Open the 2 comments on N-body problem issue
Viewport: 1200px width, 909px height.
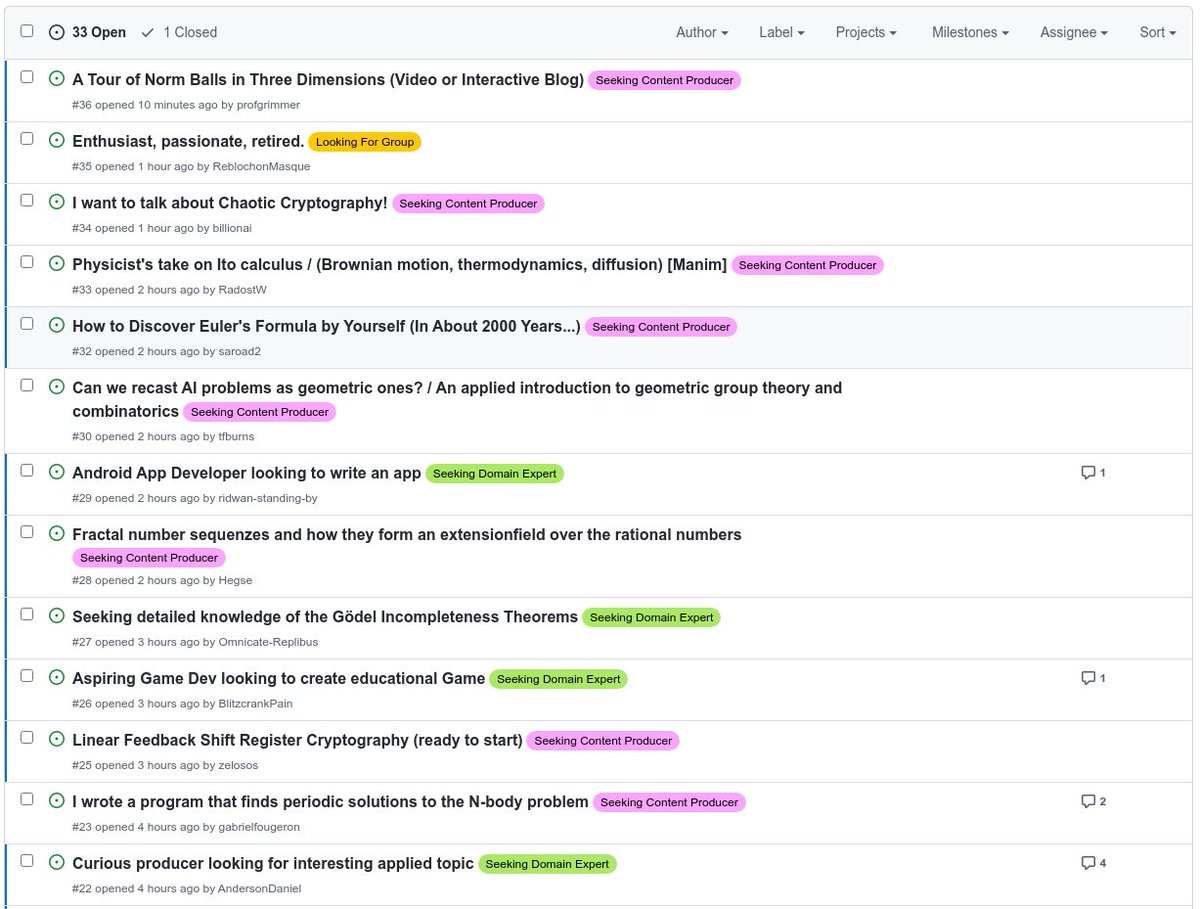pos(1093,801)
